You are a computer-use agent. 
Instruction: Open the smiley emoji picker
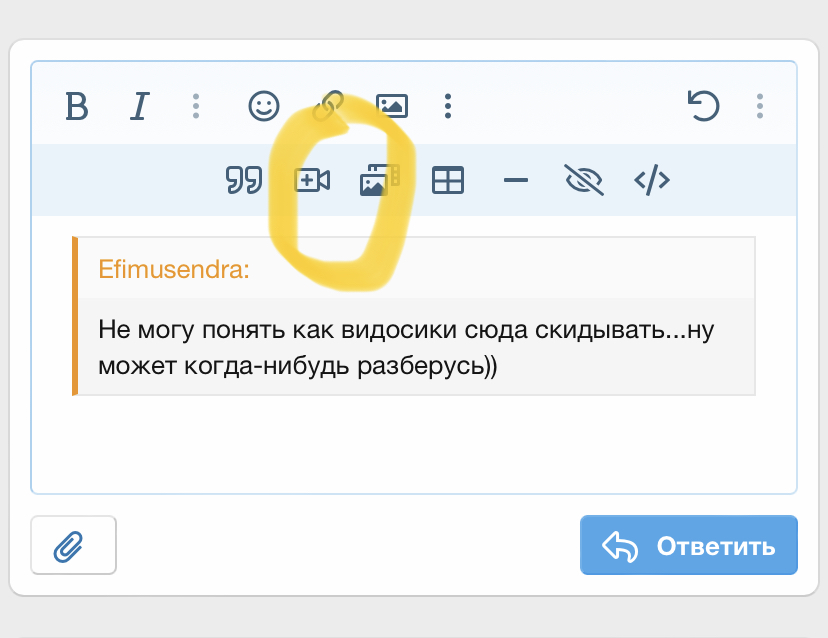click(x=264, y=106)
